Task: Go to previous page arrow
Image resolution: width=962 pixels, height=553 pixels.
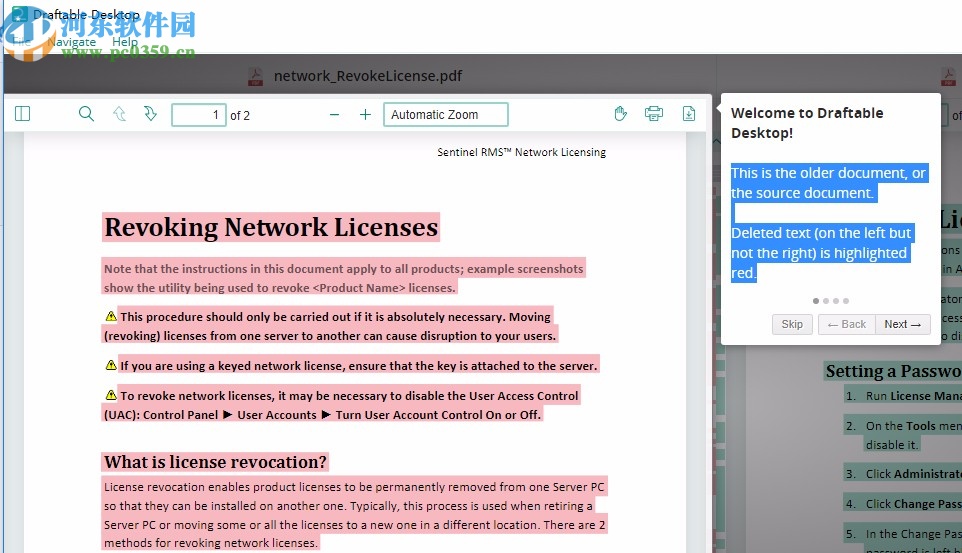Action: 119,114
